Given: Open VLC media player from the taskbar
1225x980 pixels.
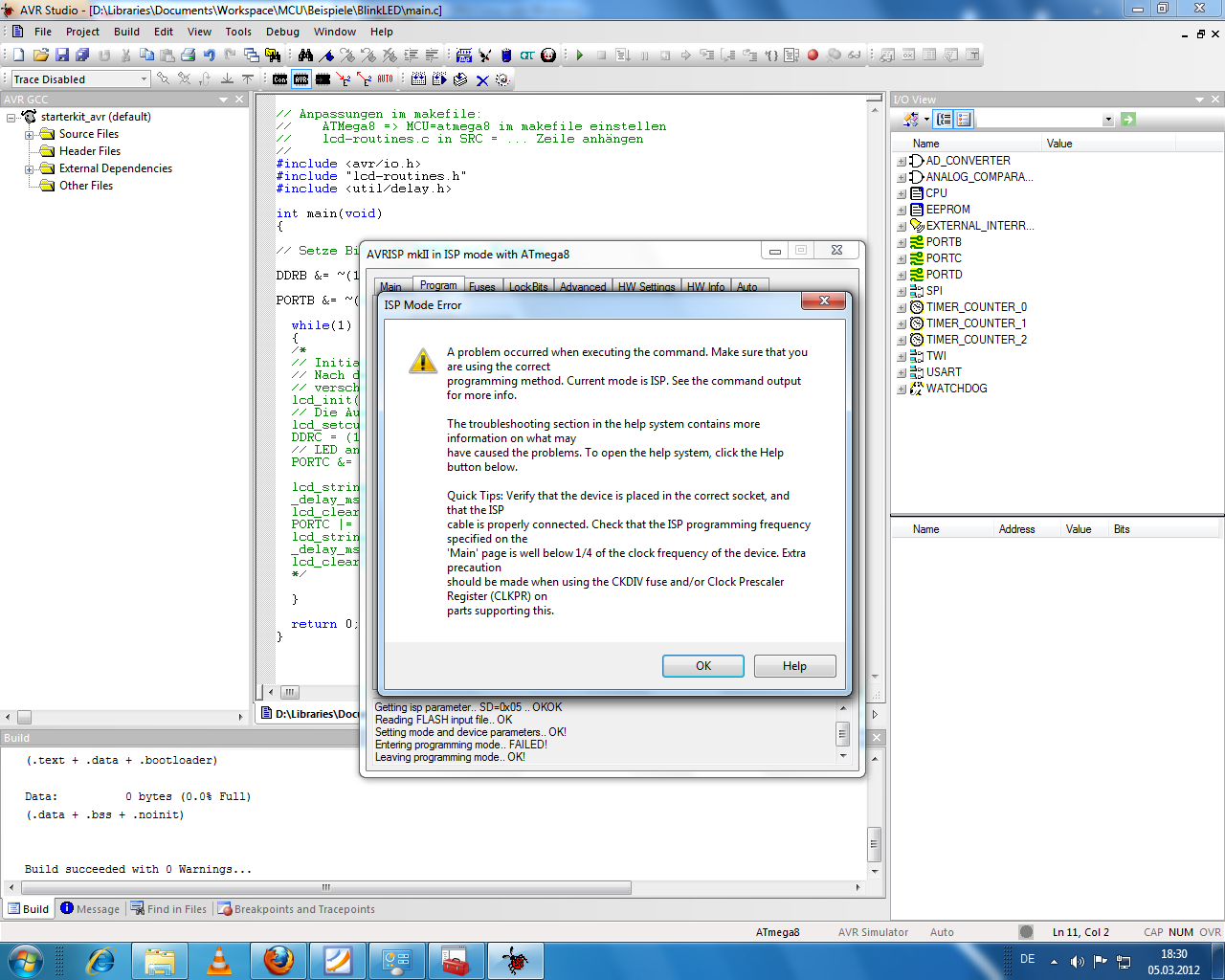Looking at the screenshot, I should (219, 961).
